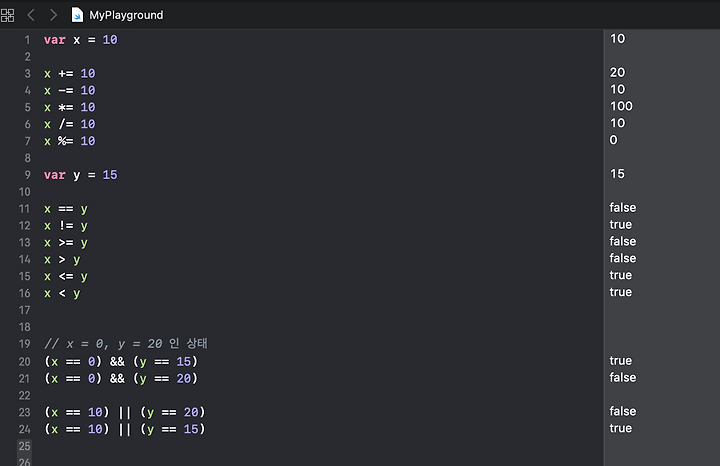
Task: Click line number 1 in gutter
Action: click(x=27, y=40)
